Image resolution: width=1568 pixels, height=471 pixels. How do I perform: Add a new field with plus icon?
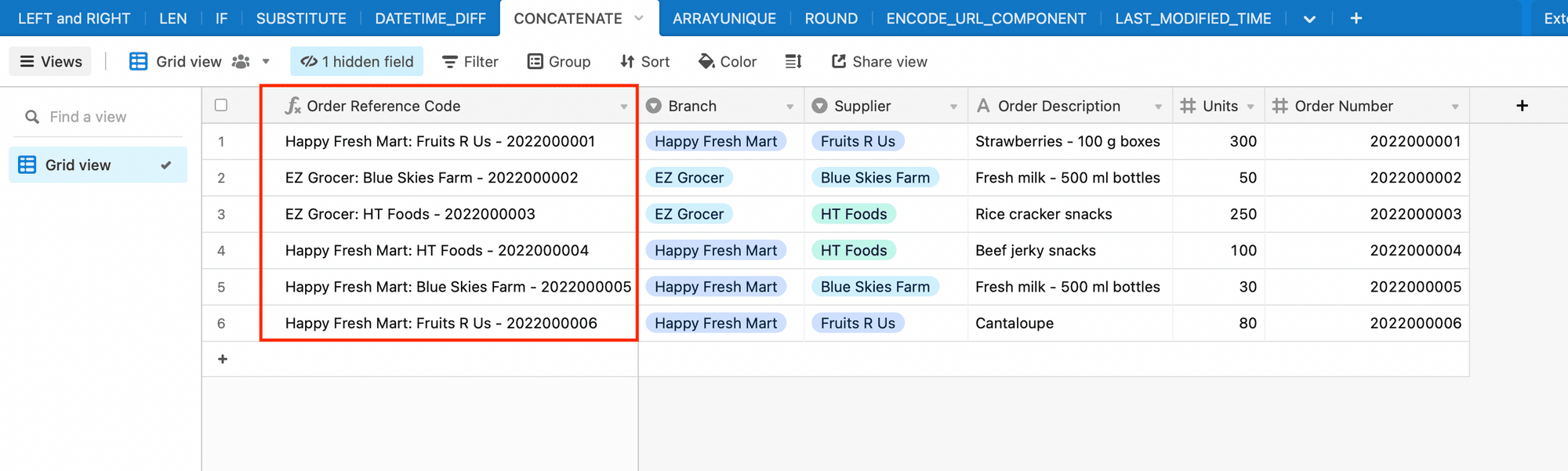coord(1522,106)
